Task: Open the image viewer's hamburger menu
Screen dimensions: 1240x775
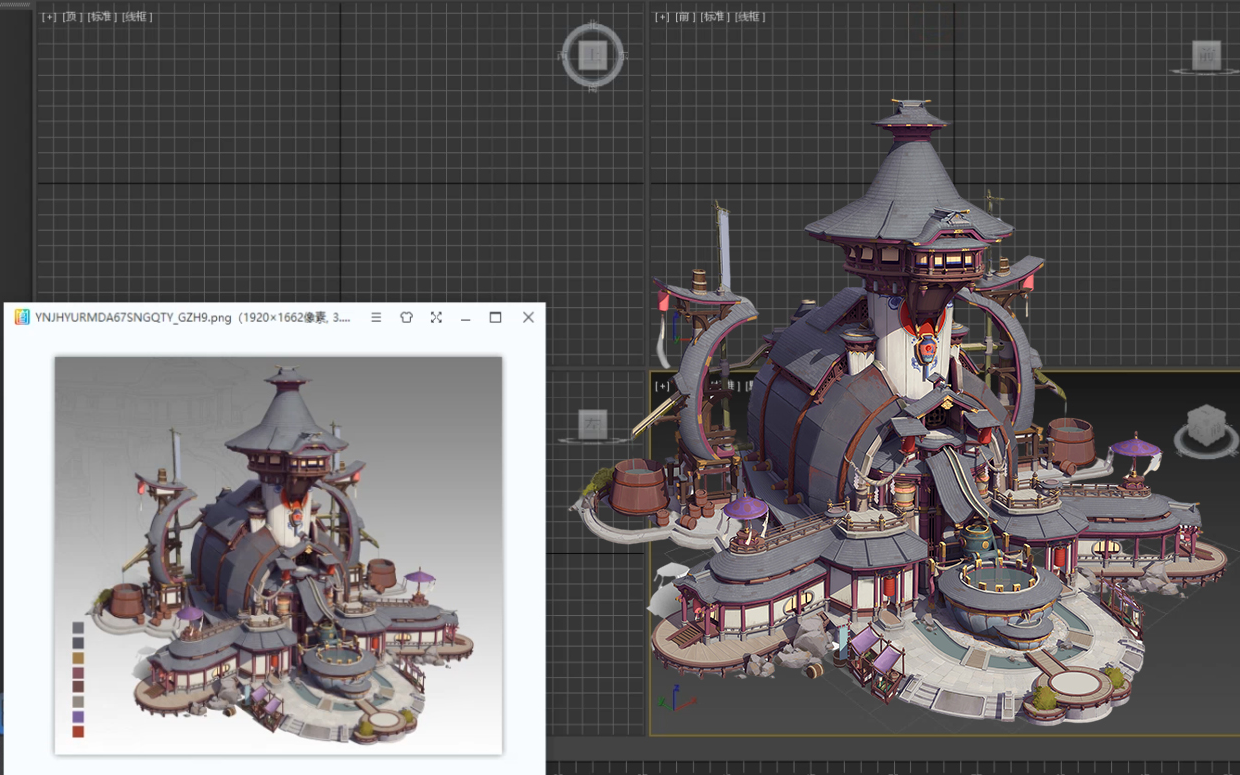Action: click(376, 317)
